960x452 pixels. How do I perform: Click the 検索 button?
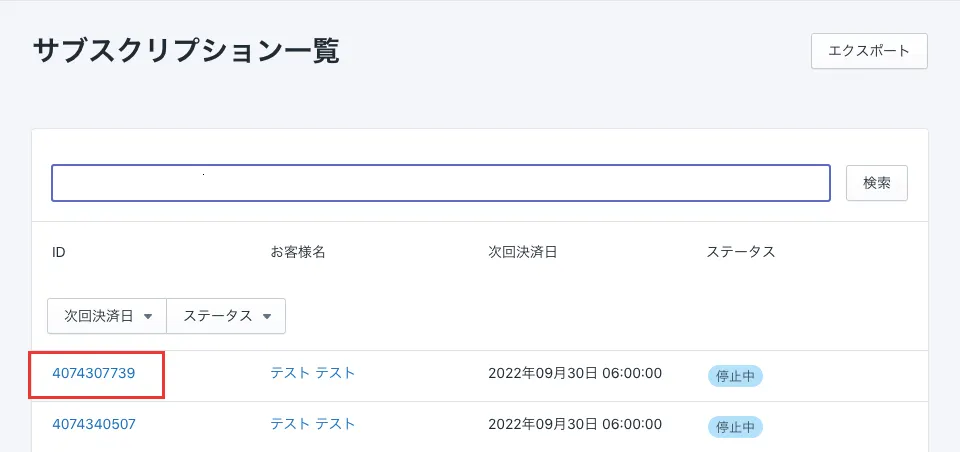(x=876, y=183)
